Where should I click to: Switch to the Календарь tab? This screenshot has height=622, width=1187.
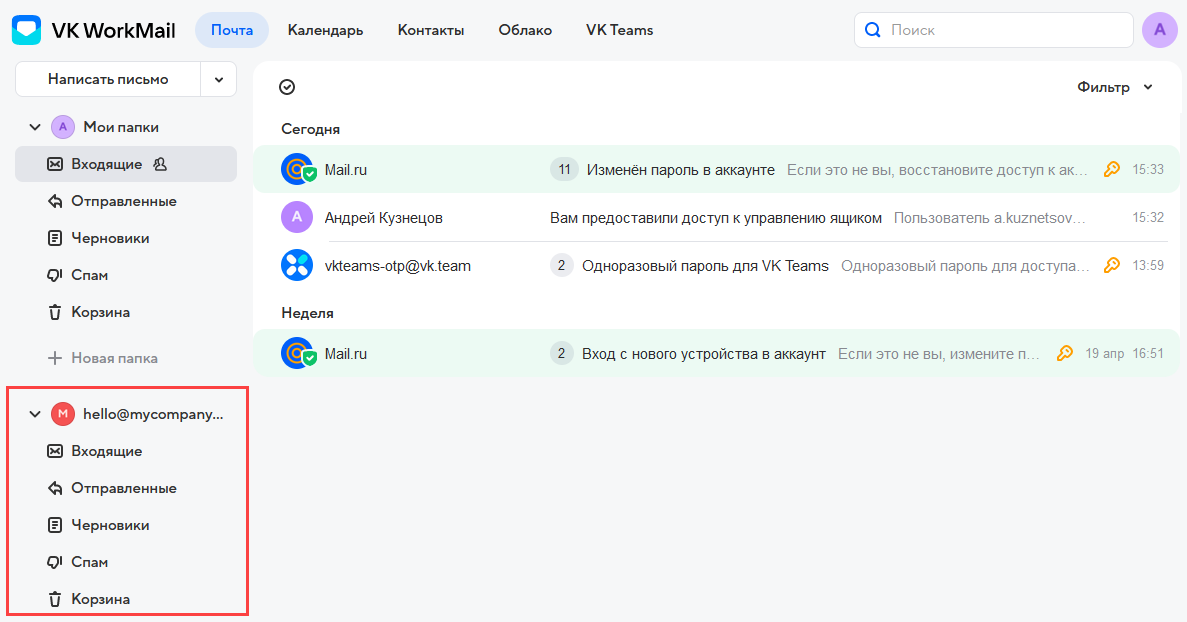click(x=325, y=30)
